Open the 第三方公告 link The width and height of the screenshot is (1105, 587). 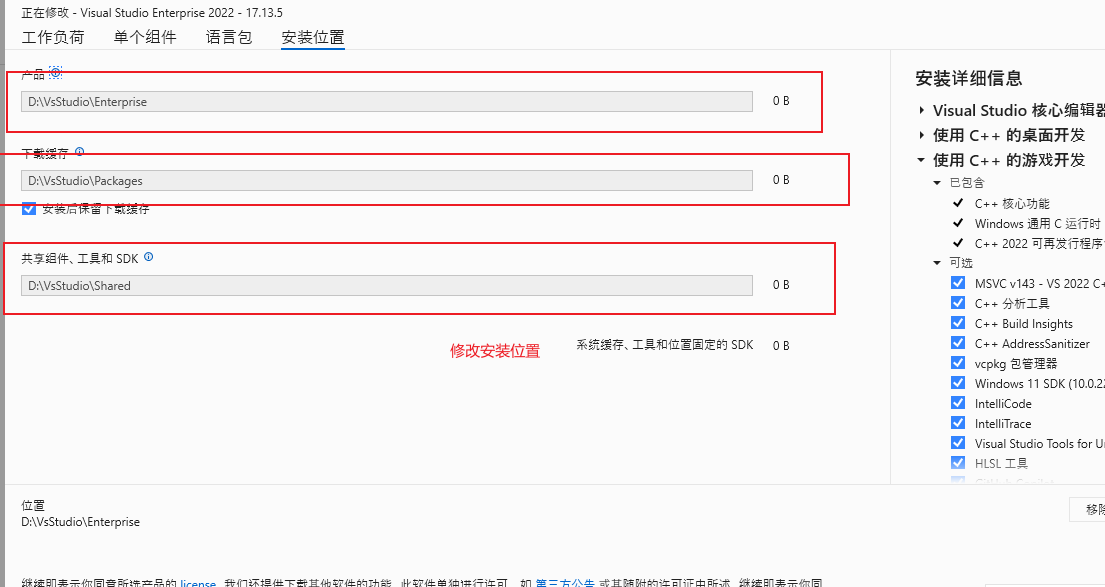(565, 583)
